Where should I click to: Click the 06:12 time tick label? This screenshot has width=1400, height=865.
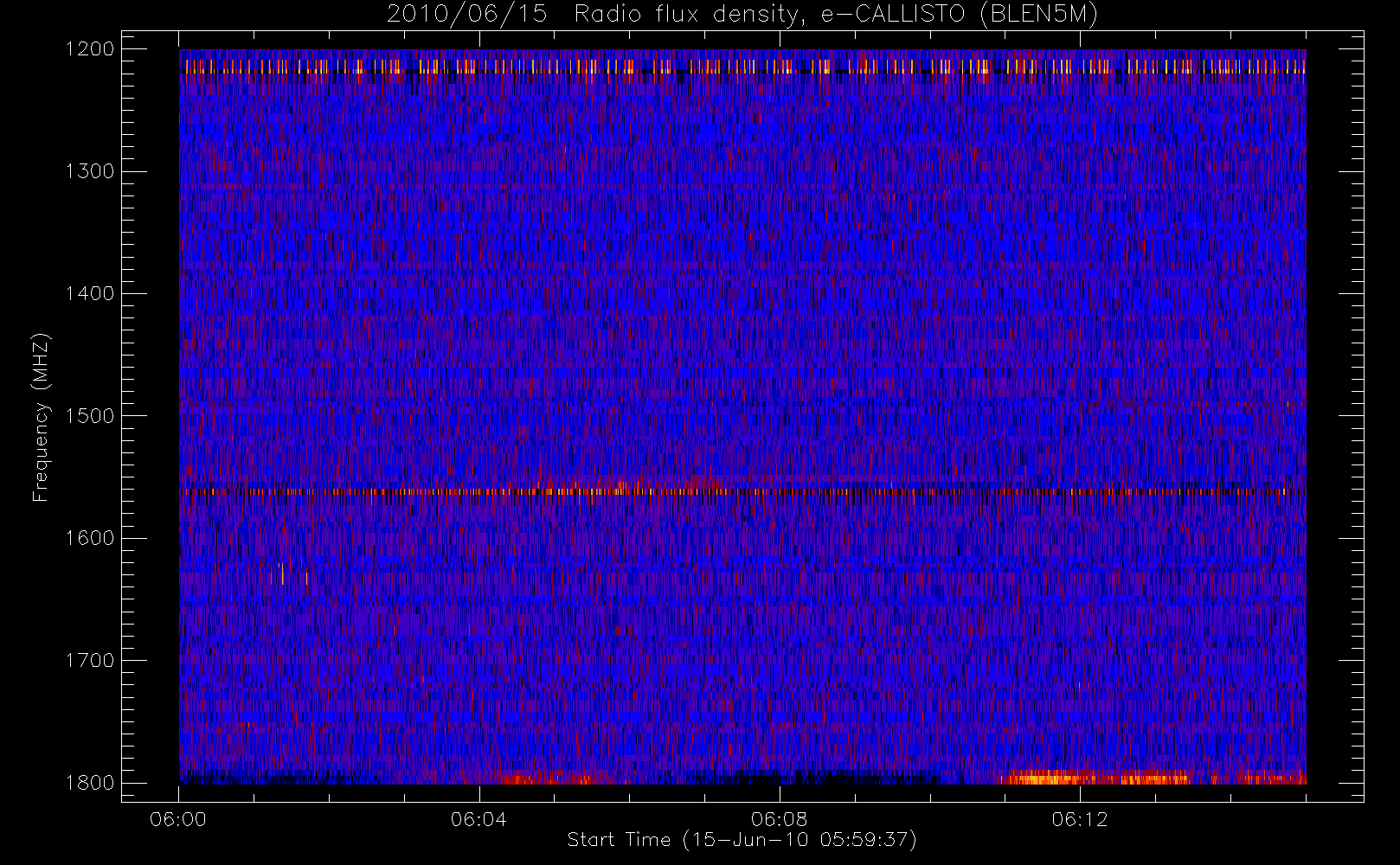[x=1079, y=819]
